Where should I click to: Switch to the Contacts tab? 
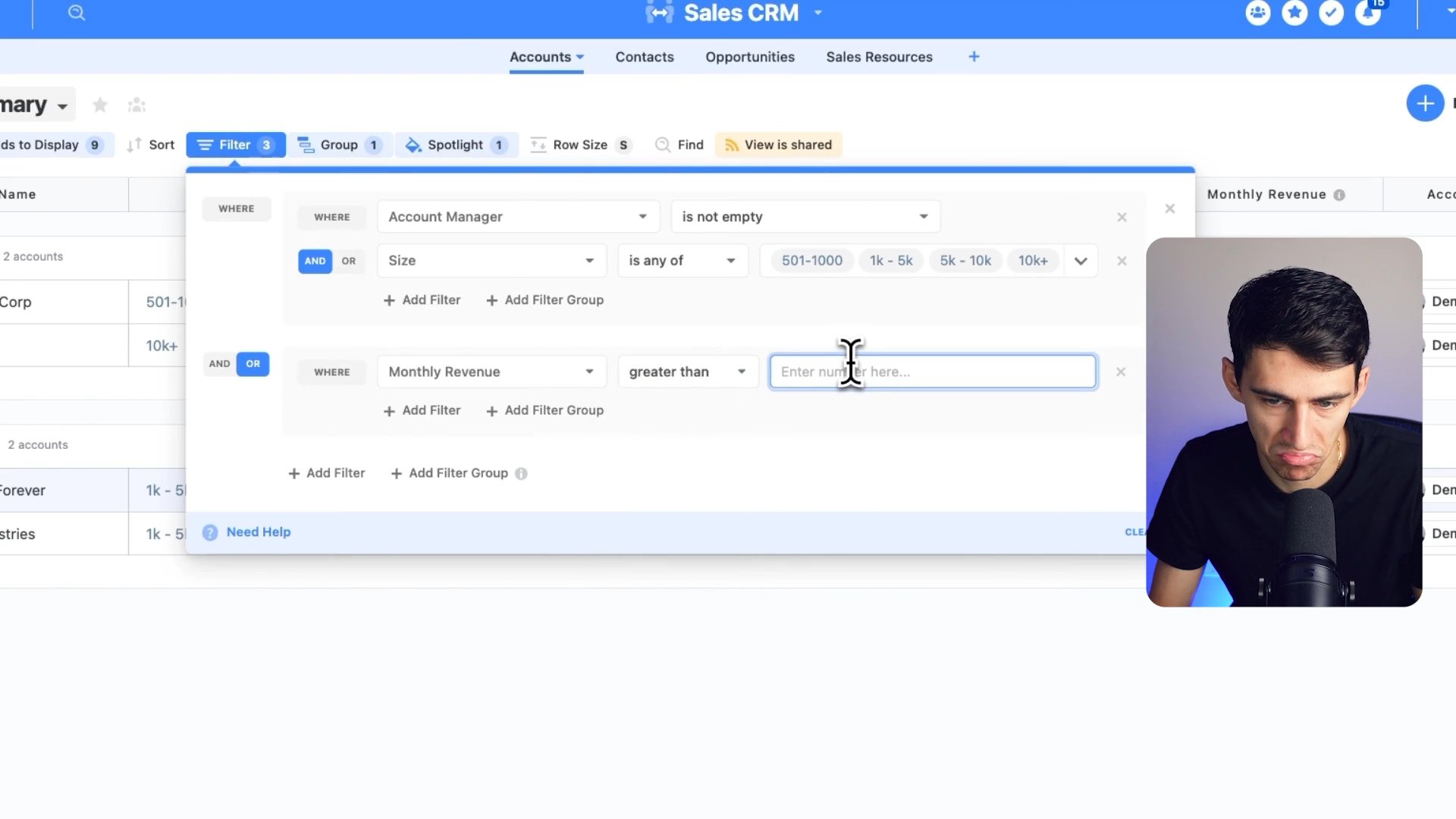[644, 57]
